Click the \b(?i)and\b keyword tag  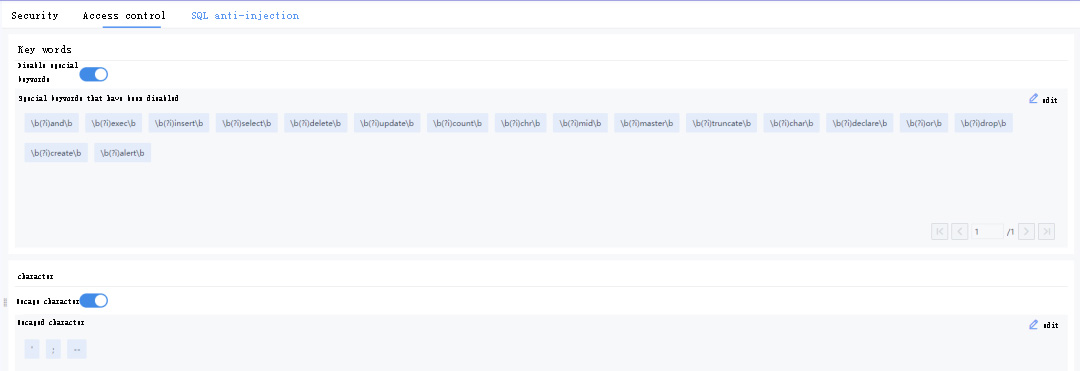[52, 123]
